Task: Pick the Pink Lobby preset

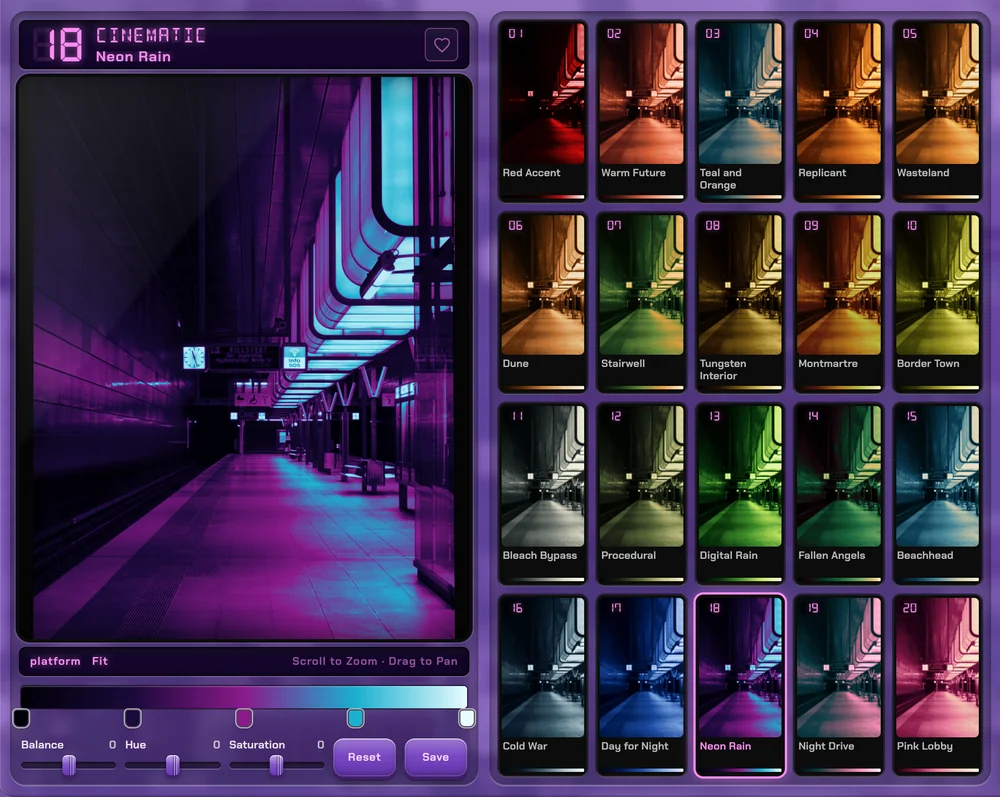Action: tap(937, 685)
